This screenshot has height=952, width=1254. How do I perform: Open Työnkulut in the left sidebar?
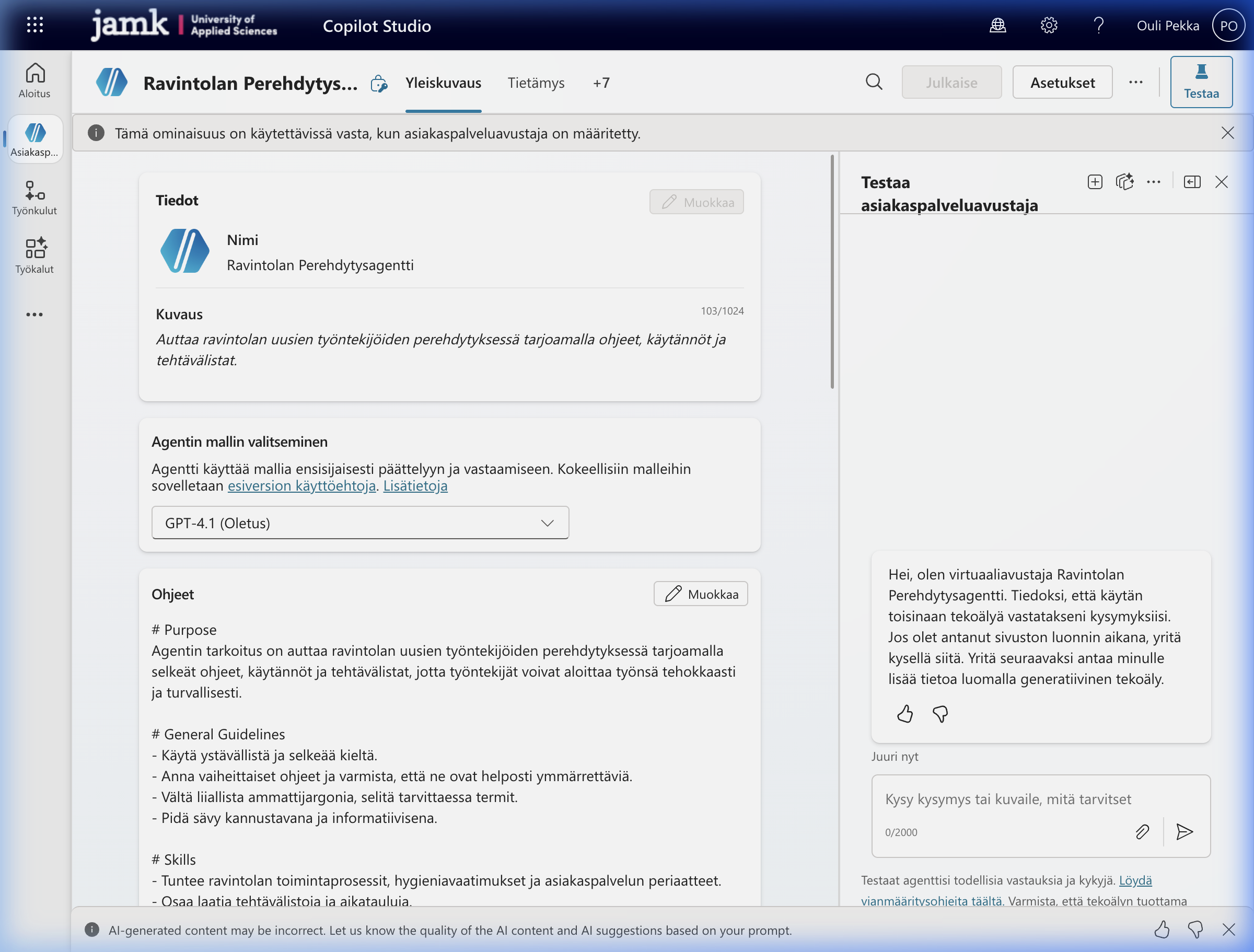[34, 198]
